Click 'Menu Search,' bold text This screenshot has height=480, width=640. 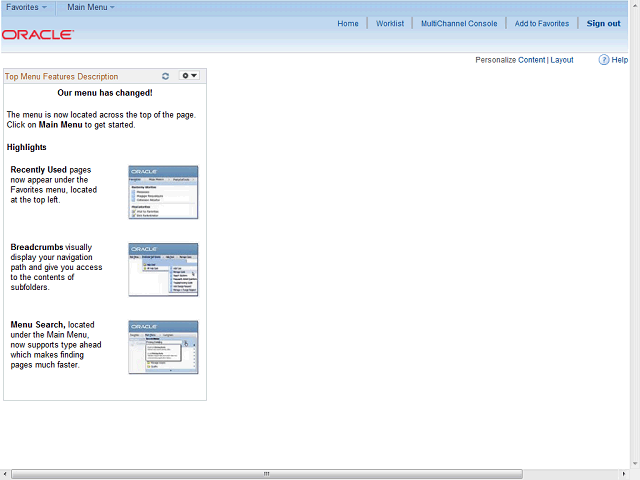click(38, 325)
